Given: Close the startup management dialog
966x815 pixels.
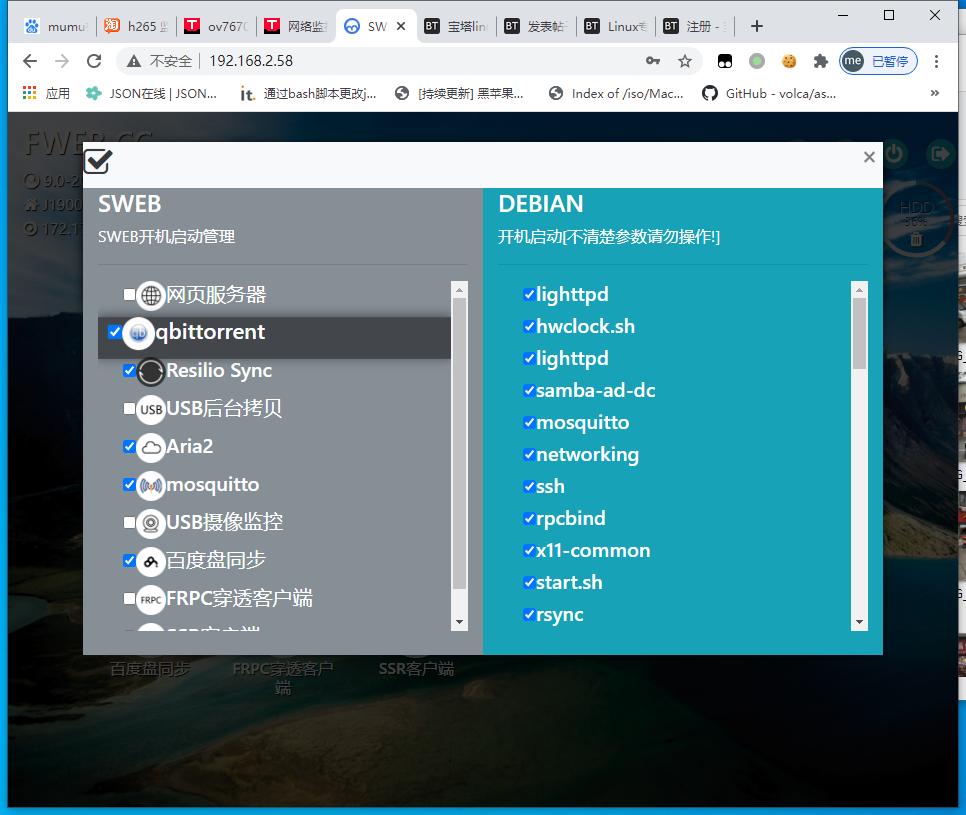Looking at the screenshot, I should click(869, 157).
